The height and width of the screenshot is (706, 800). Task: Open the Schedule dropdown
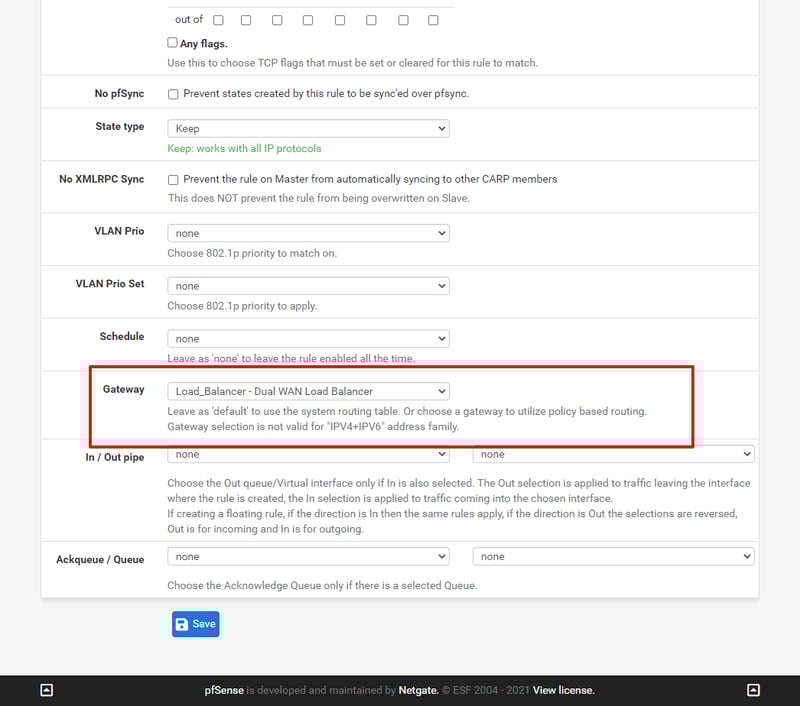tap(308, 339)
